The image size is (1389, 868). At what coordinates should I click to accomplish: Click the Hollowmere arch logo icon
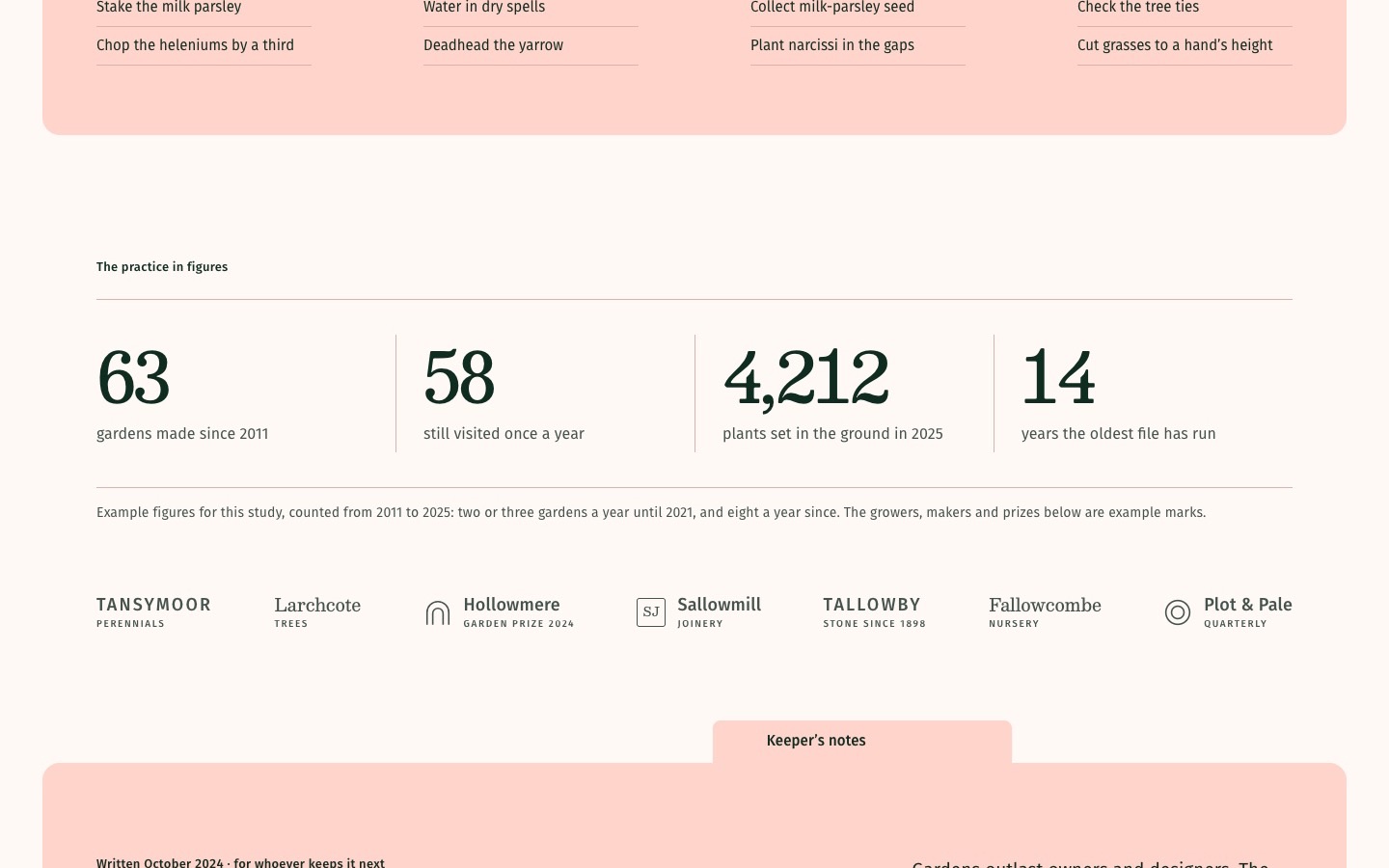[438, 612]
